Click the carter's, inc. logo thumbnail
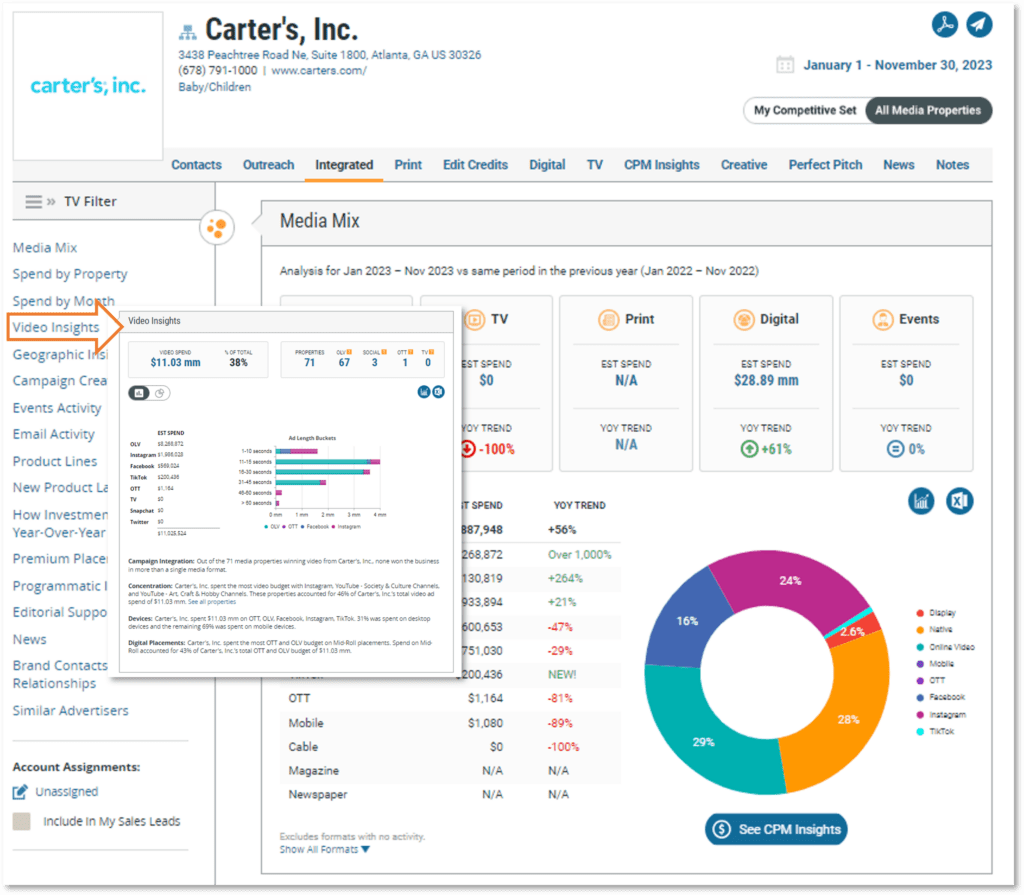Viewport: 1024px width, 895px height. pyautogui.click(x=88, y=86)
